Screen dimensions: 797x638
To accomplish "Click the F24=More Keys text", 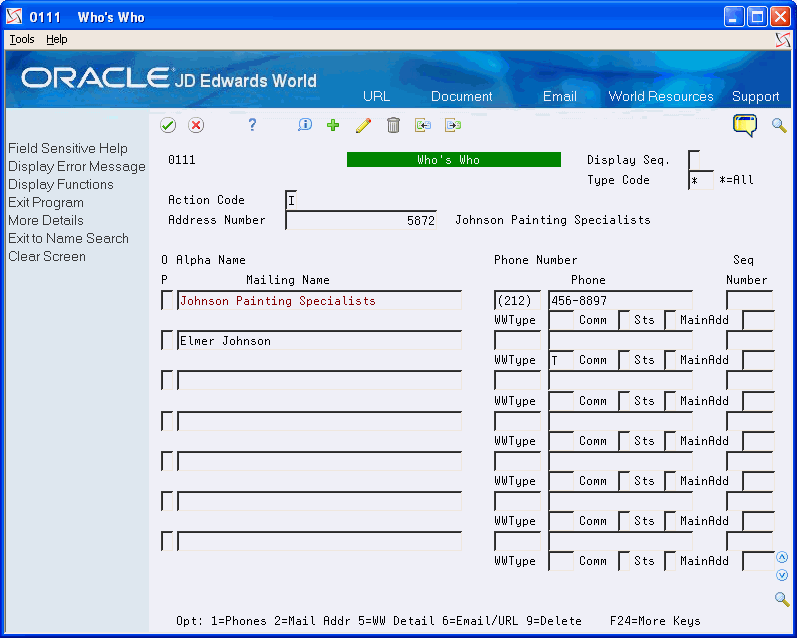I will tap(655, 621).
